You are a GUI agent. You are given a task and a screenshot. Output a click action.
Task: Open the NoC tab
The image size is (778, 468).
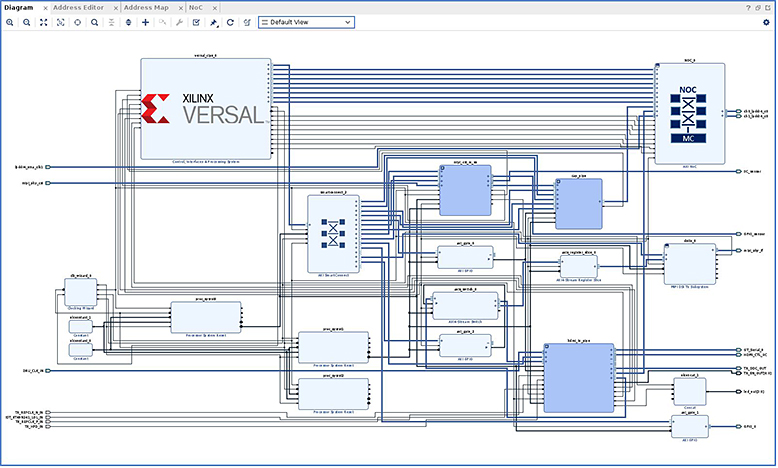click(x=195, y=7)
